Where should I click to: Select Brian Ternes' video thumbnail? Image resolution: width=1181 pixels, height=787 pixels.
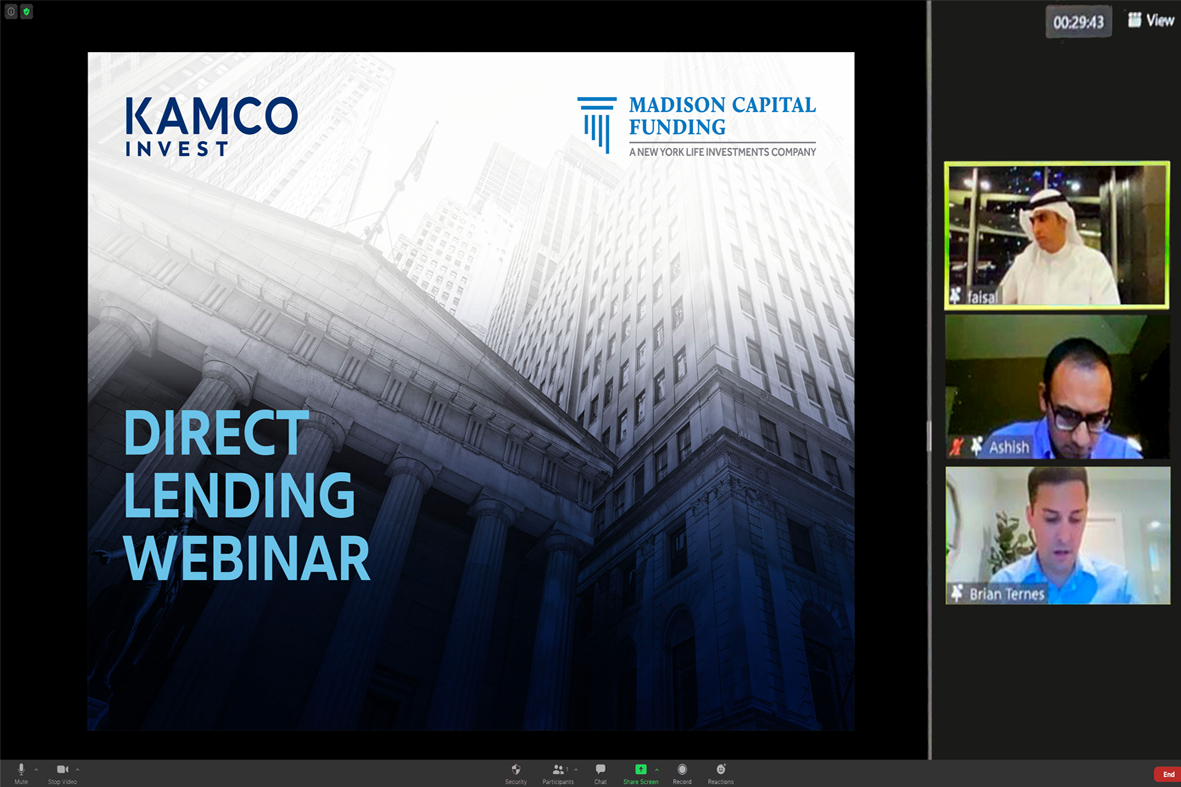click(x=1057, y=535)
